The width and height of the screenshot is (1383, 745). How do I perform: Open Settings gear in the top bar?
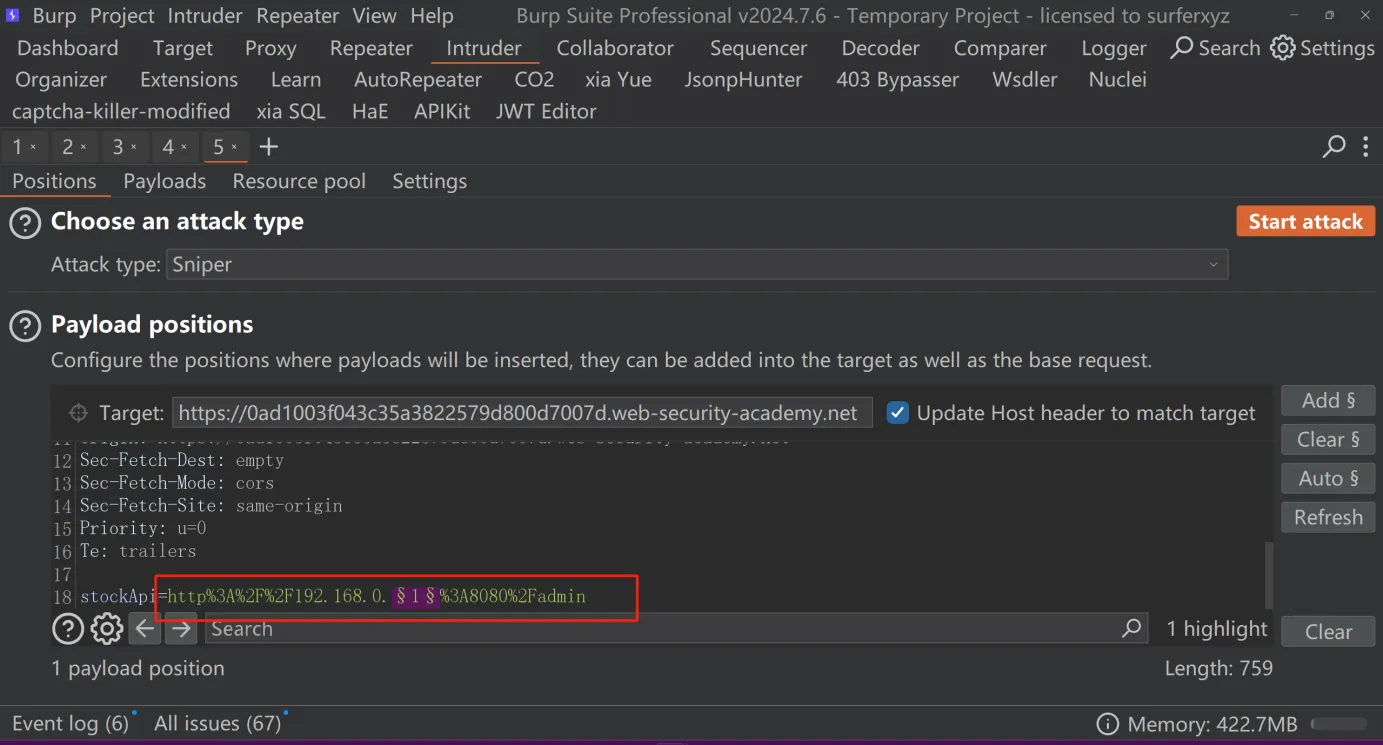point(1283,47)
